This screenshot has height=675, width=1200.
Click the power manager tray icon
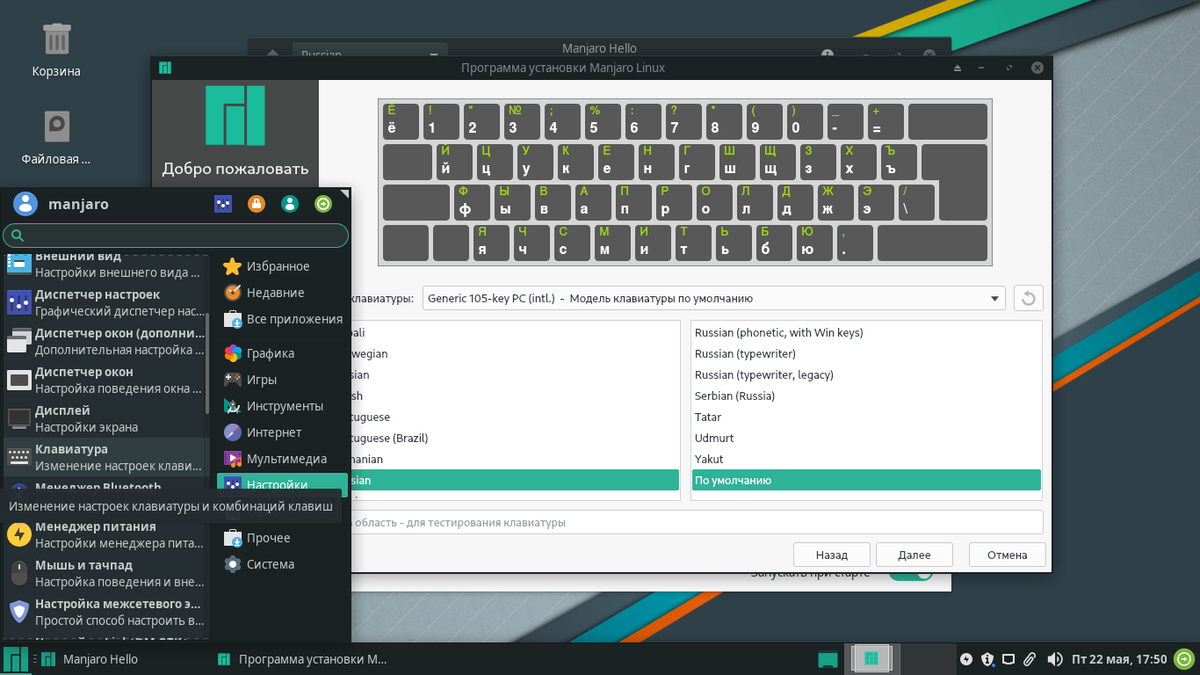pyautogui.click(x=966, y=659)
